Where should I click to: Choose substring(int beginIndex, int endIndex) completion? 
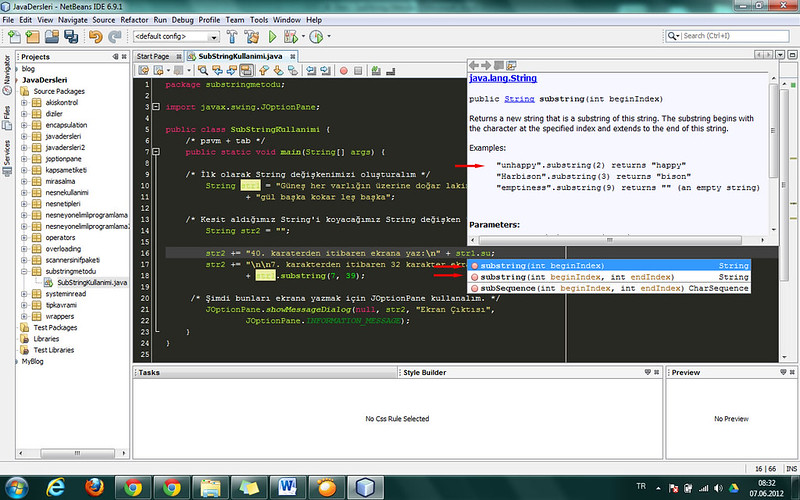pyautogui.click(x=609, y=277)
